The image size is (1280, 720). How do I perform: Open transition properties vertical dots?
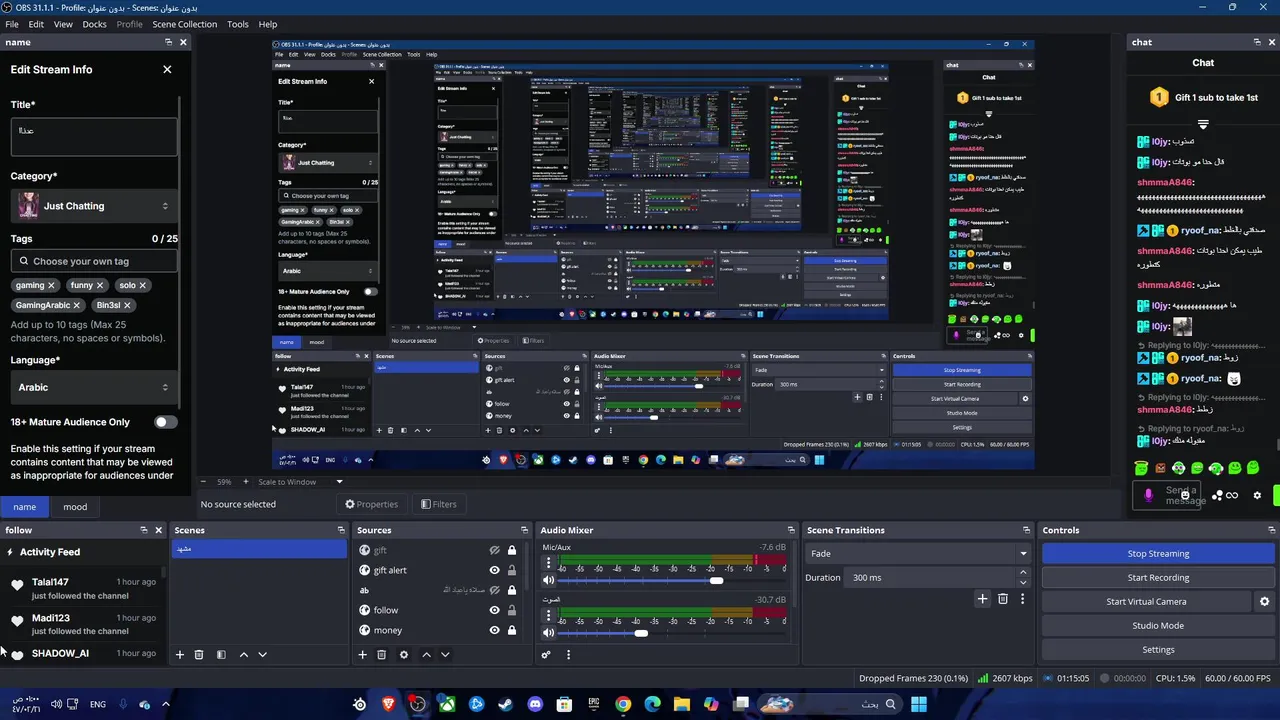1022,599
